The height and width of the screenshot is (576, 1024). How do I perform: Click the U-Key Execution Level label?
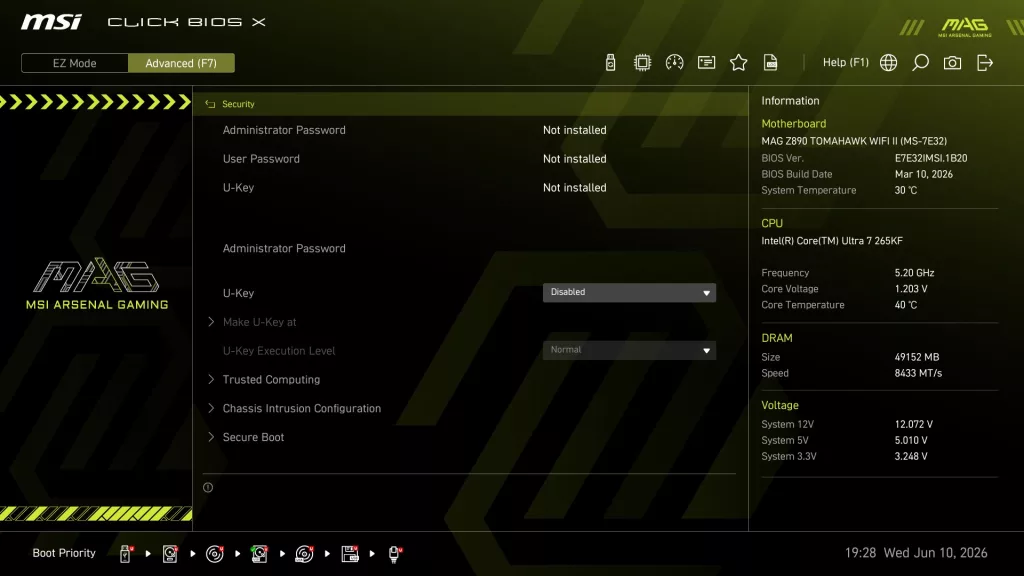tap(279, 351)
